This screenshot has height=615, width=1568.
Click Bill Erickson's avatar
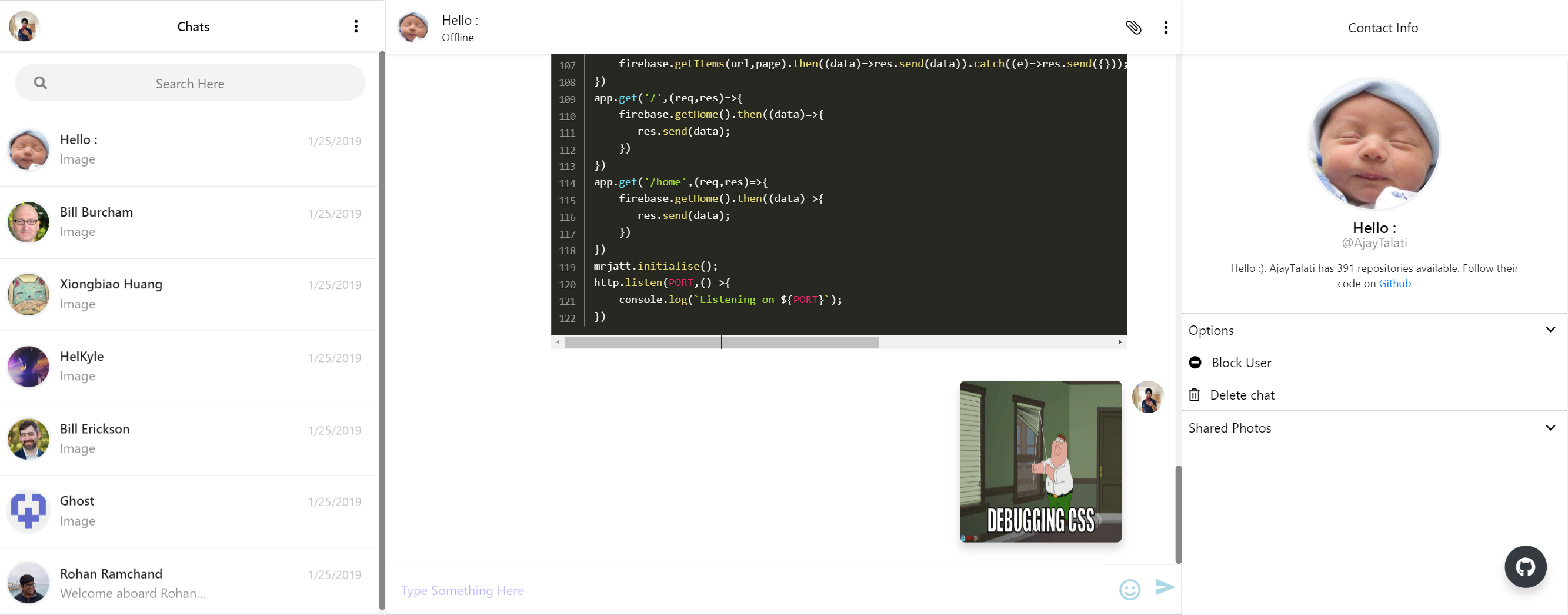coord(28,438)
